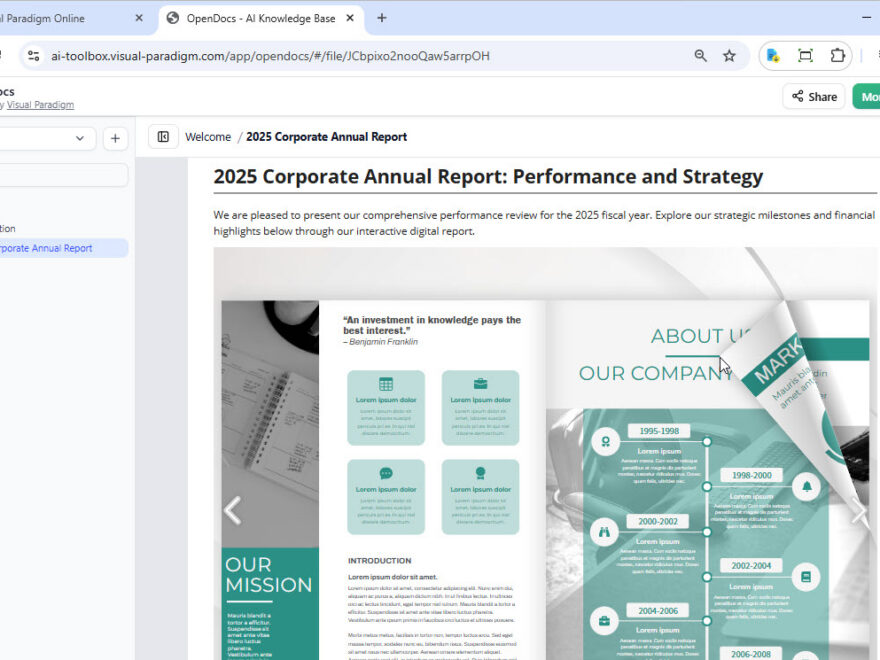Open a new browser tab
The image size is (880, 660).
tap(381, 18)
